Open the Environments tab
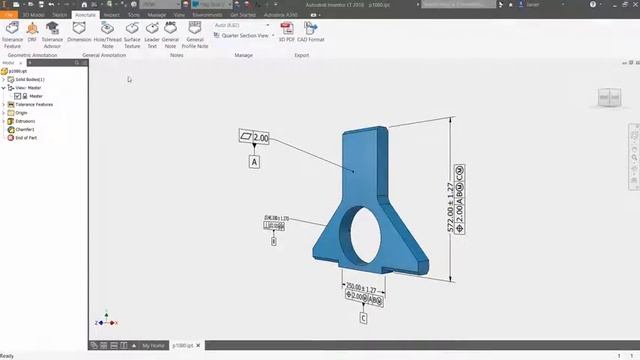640x360 pixels. [x=207, y=15]
